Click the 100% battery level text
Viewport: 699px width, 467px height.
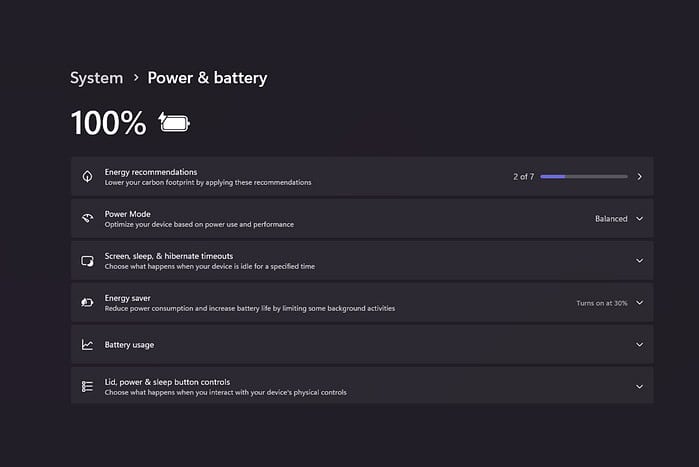(108, 123)
